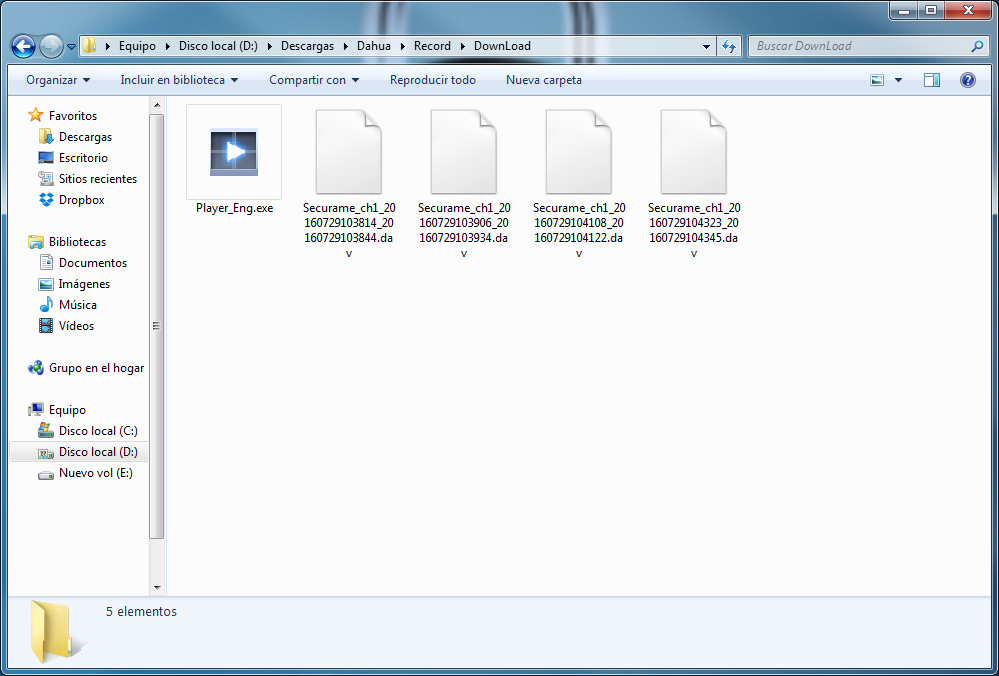Click the refresh button beside address bar
999x676 pixels.
(729, 46)
